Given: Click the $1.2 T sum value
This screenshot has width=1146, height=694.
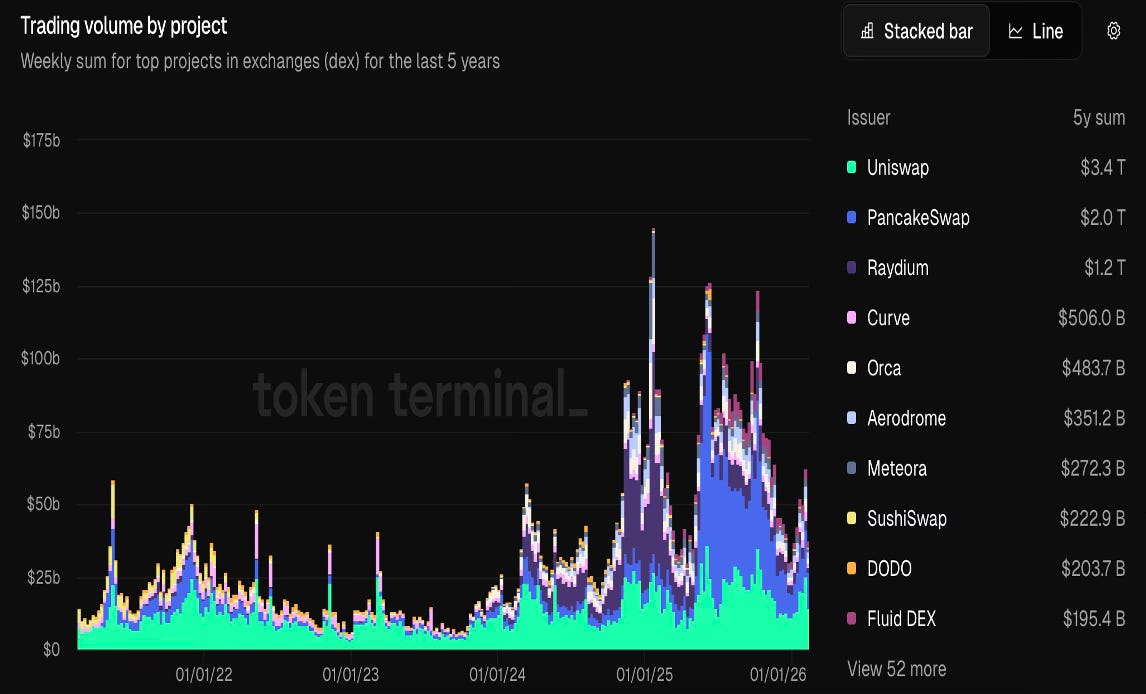Looking at the screenshot, I should click(x=1104, y=268).
